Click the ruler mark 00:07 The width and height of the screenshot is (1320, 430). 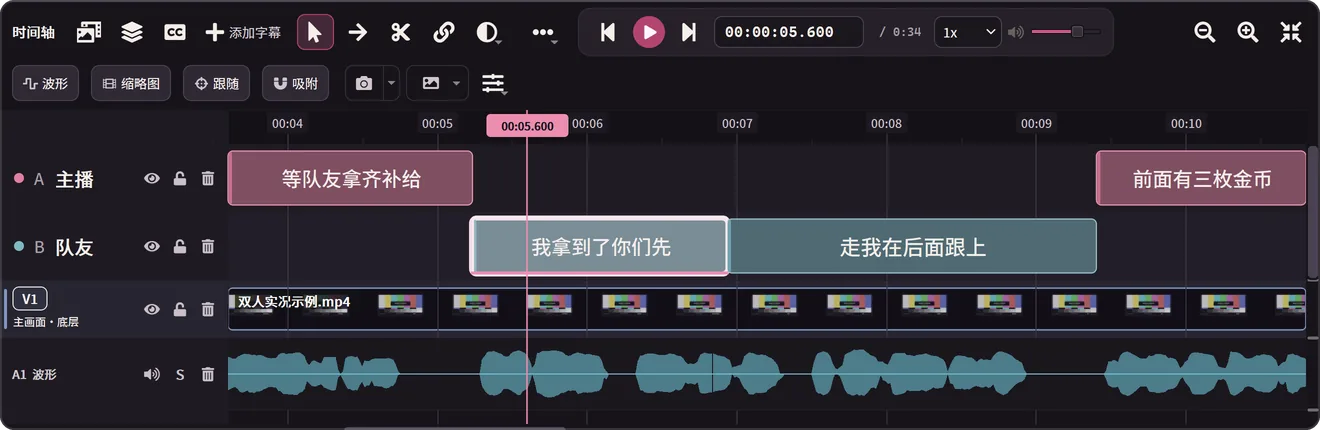(x=737, y=124)
